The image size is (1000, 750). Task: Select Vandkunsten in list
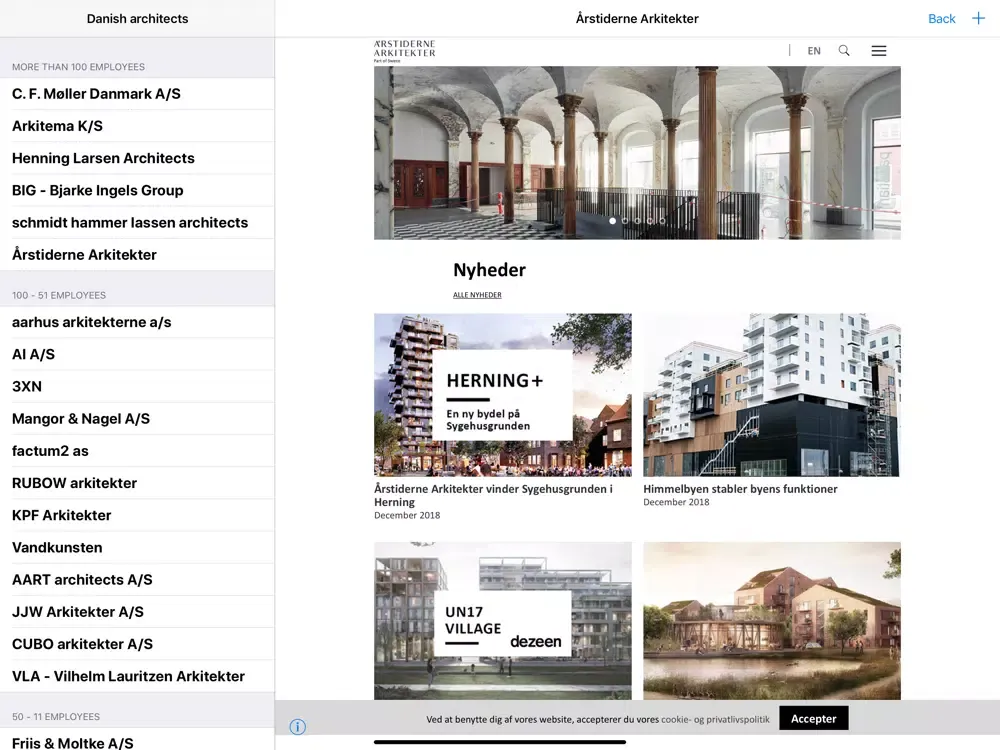(x=137, y=548)
